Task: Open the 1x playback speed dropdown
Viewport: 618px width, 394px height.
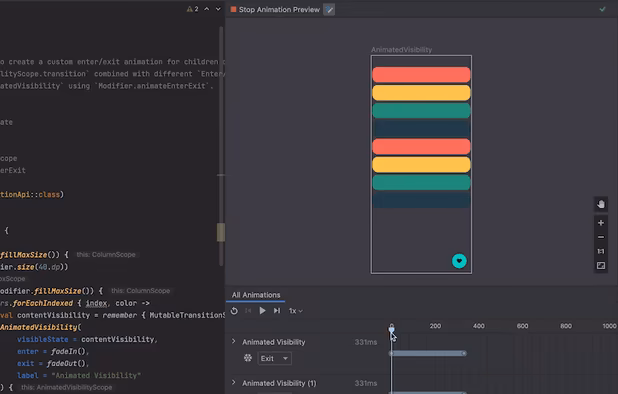Action: (296, 311)
